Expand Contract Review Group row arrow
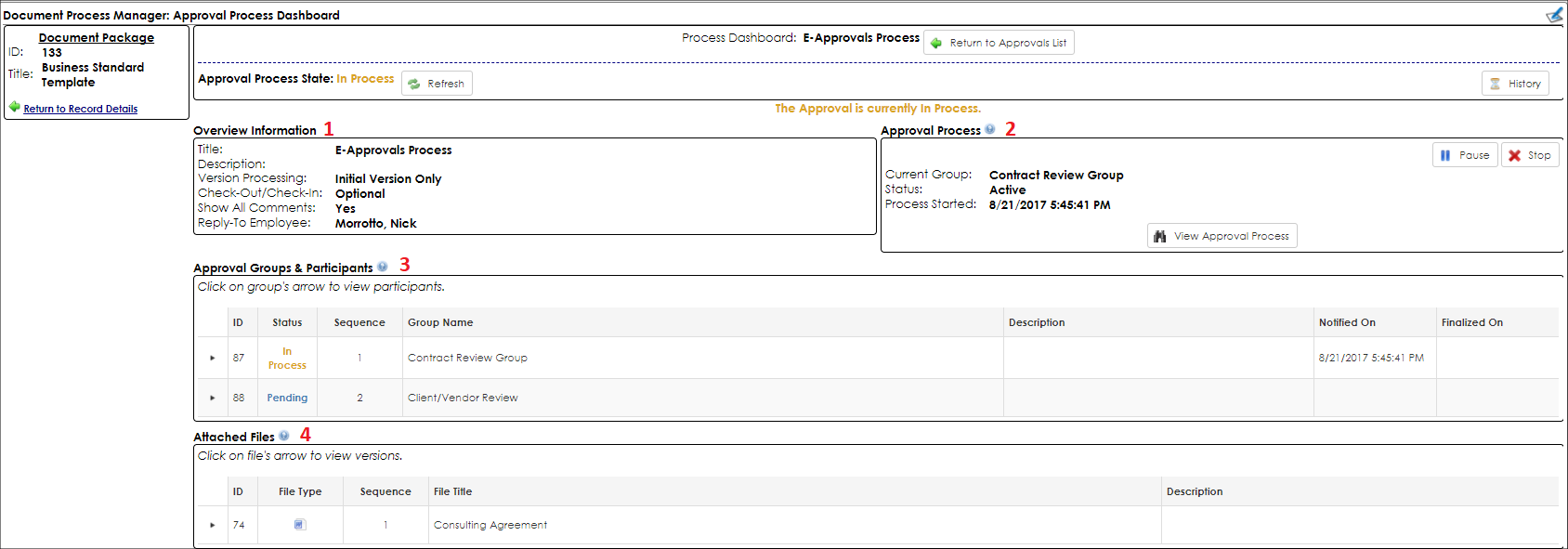The height and width of the screenshot is (549, 1568). click(x=213, y=358)
